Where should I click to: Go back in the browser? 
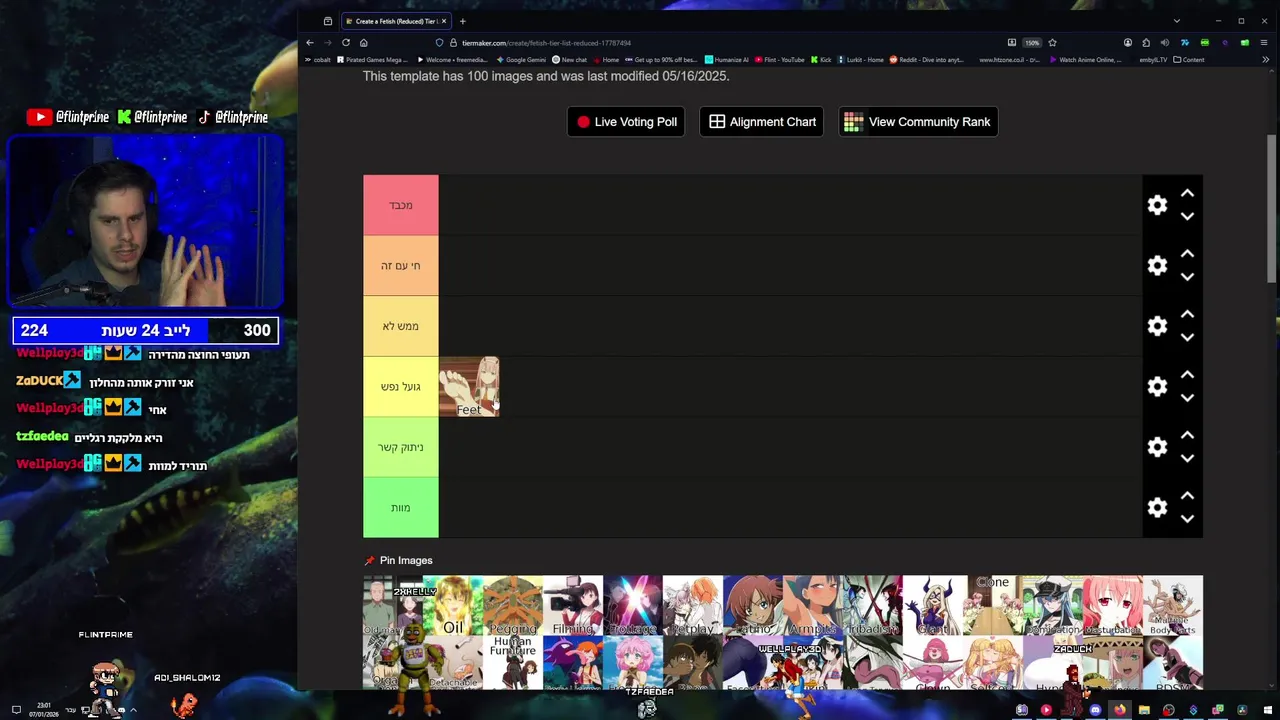point(310,43)
